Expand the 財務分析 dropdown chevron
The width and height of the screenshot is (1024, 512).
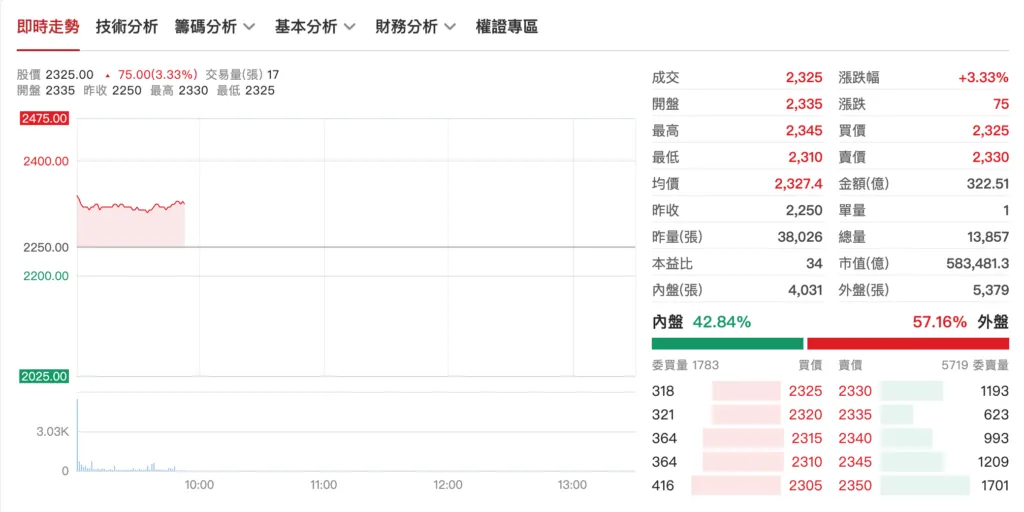[450, 27]
